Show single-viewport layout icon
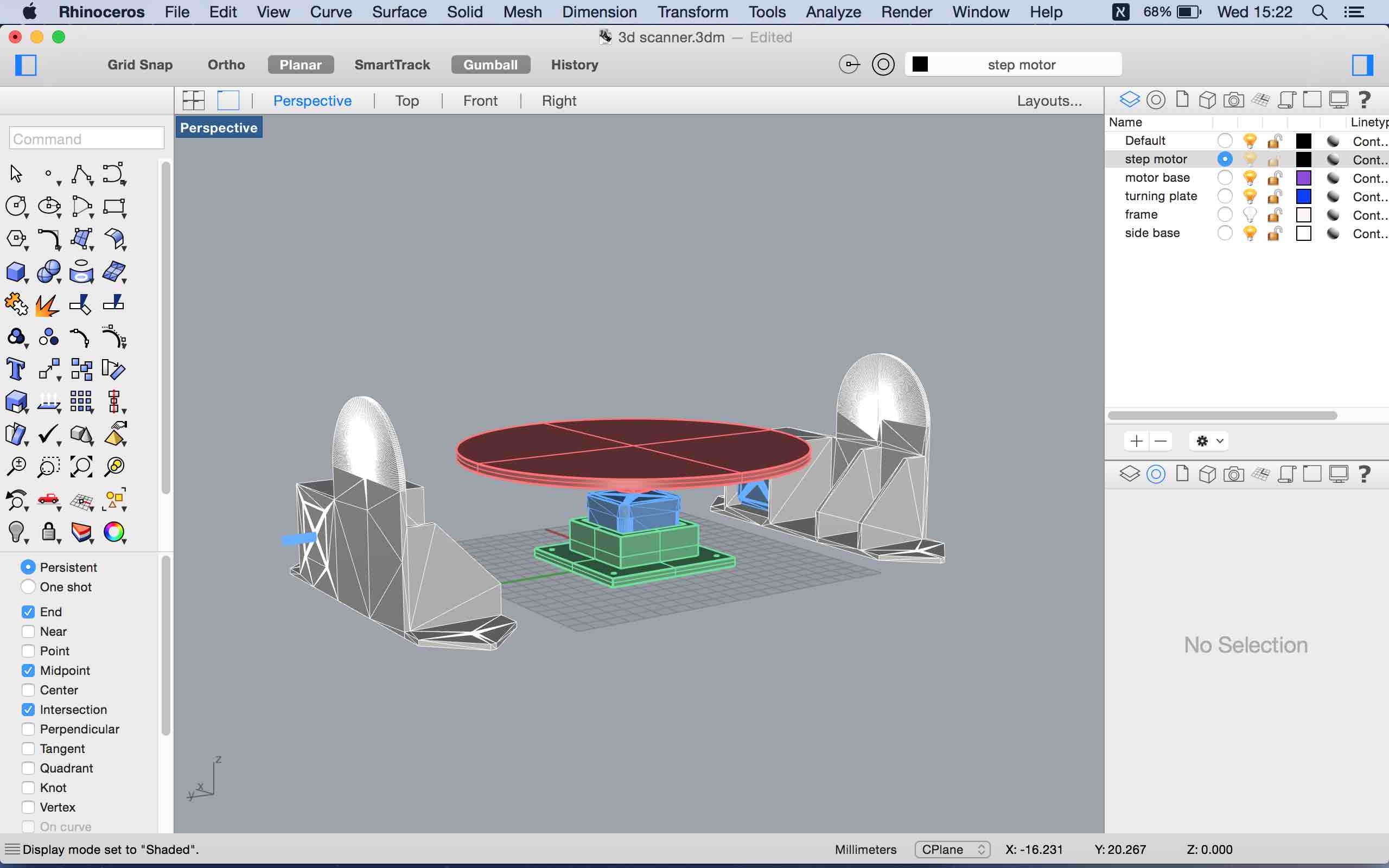The width and height of the screenshot is (1389, 868). (228, 100)
